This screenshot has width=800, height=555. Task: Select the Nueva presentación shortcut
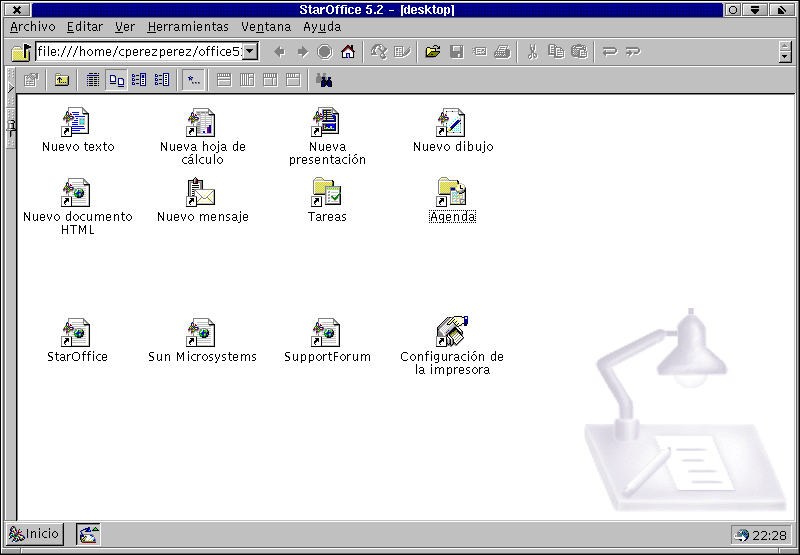[x=326, y=123]
